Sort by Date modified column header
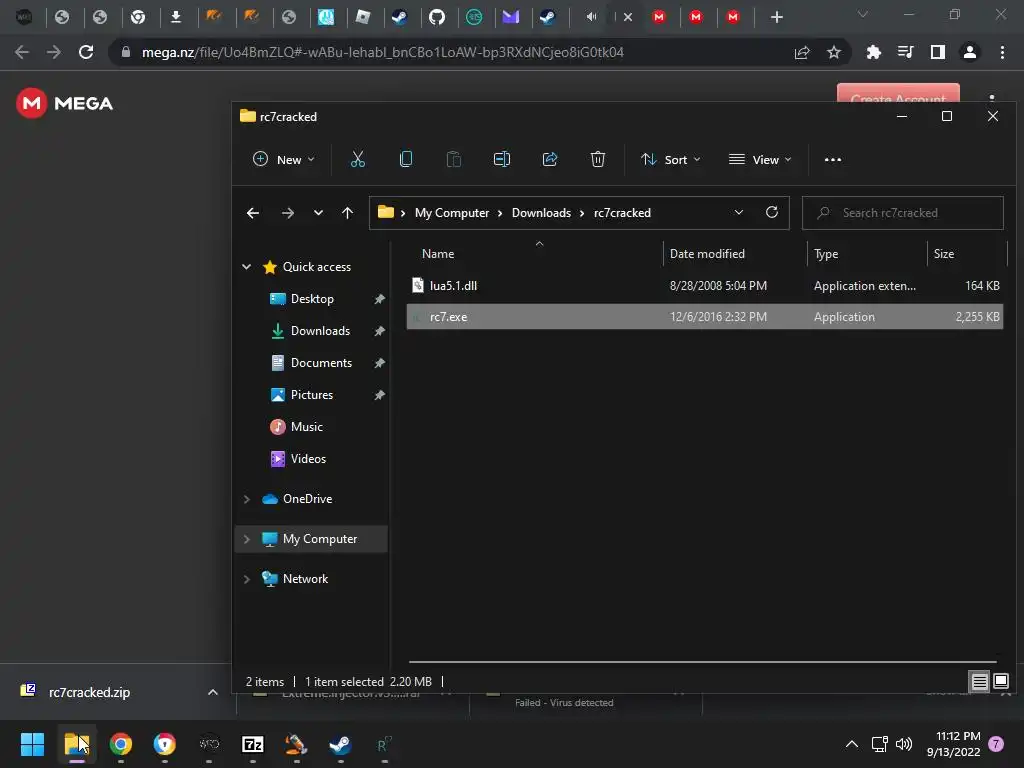The image size is (1024, 768). click(x=707, y=254)
